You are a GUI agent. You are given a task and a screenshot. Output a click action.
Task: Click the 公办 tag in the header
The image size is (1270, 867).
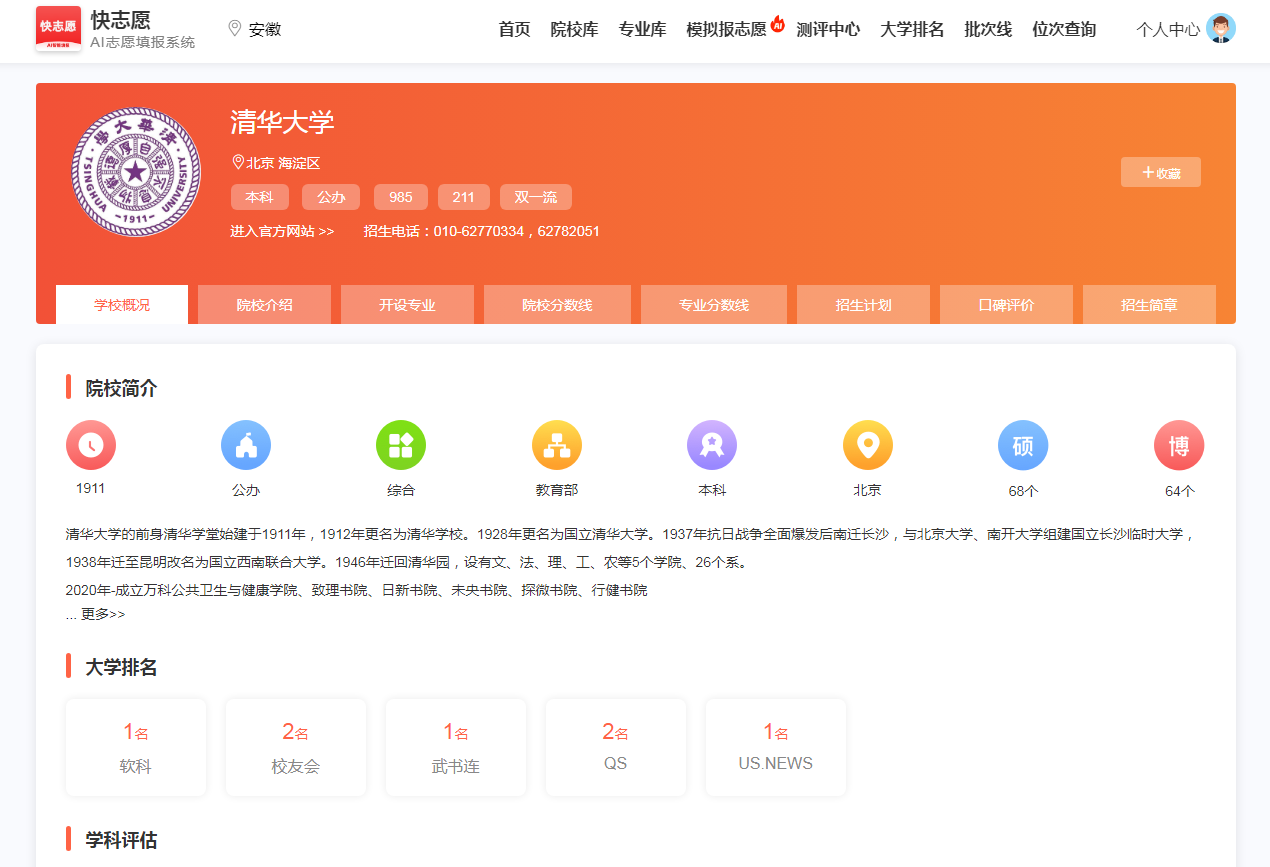pos(332,197)
